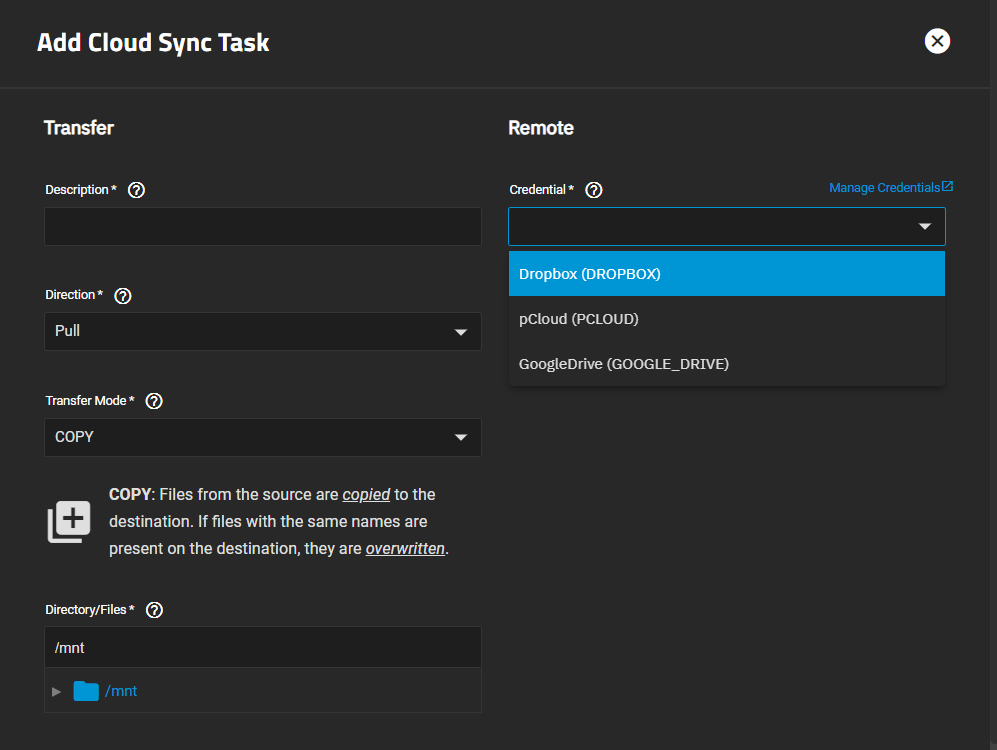Close the Add Cloud Sync Task panel
The width and height of the screenshot is (997, 750).
(x=937, y=41)
